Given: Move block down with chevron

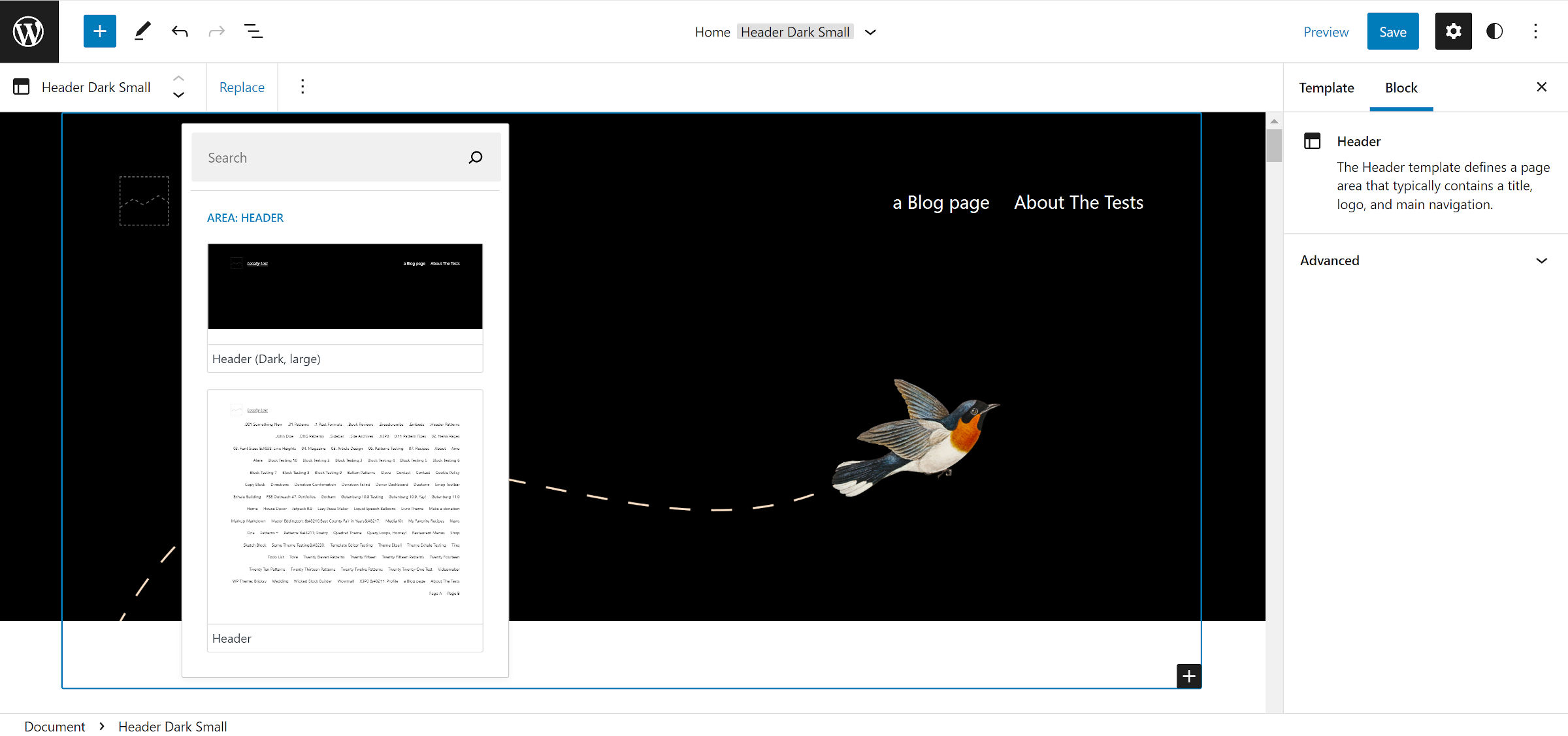Looking at the screenshot, I should tap(178, 95).
